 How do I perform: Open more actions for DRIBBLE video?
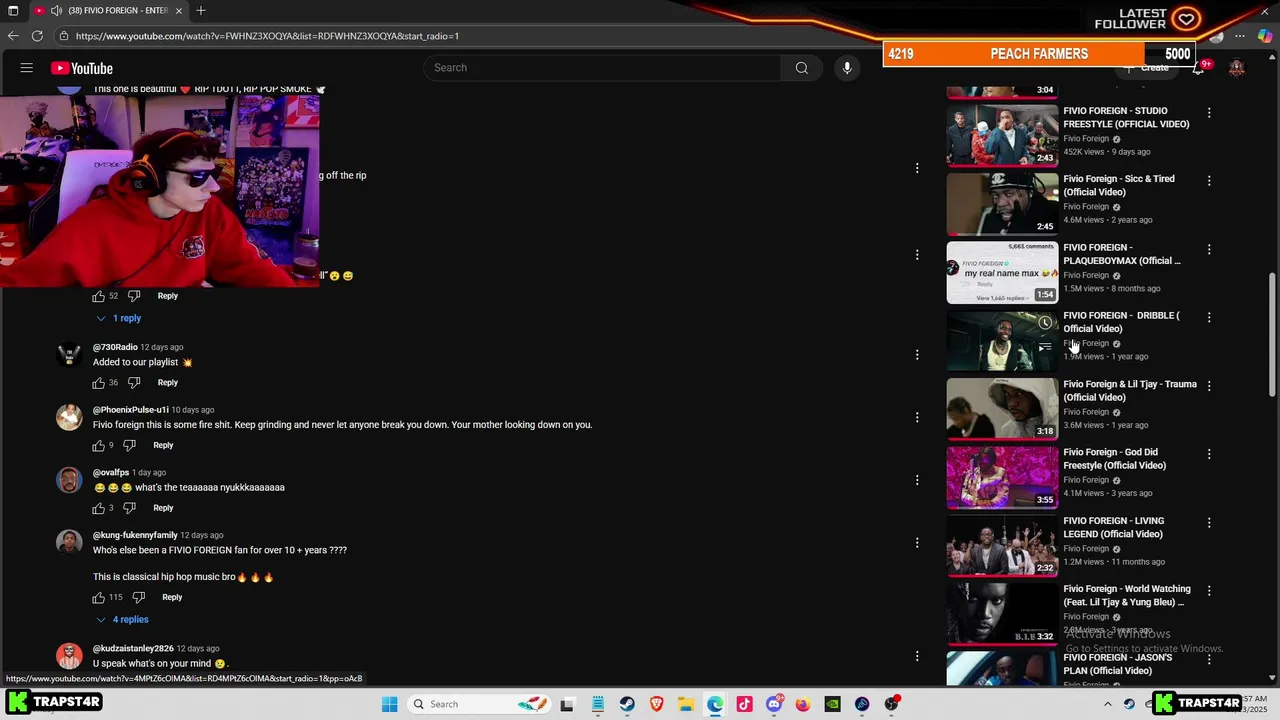click(x=1209, y=317)
